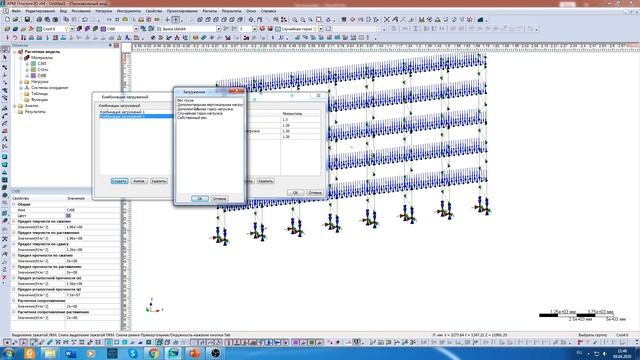Toggle the layer light bulb visibility icon
This screenshot has width=640, height=360.
point(67,29)
